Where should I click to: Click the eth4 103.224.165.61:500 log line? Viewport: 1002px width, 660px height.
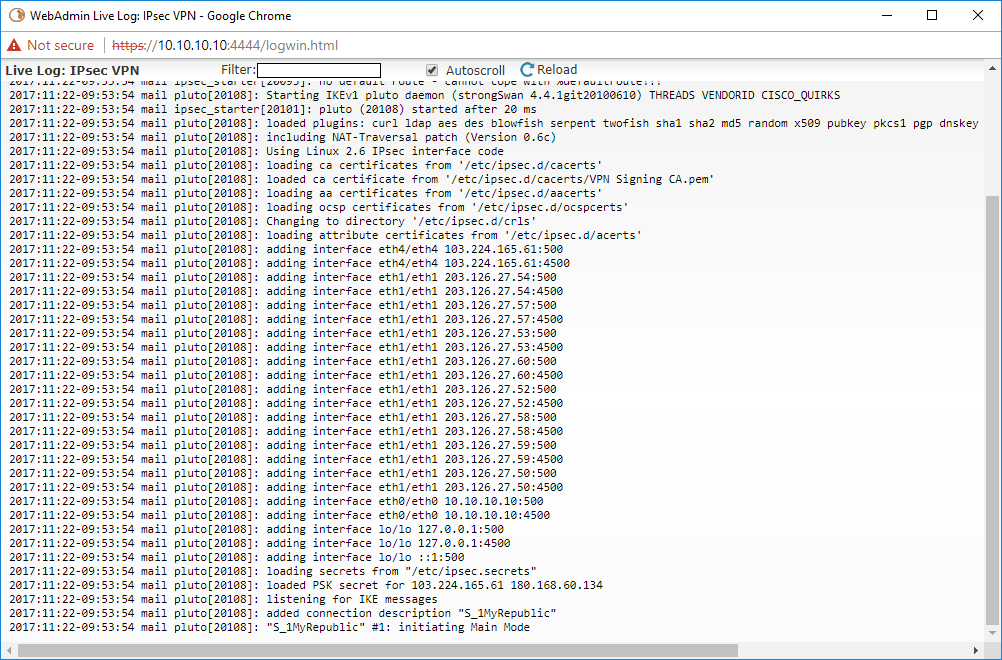pyautogui.click(x=286, y=250)
